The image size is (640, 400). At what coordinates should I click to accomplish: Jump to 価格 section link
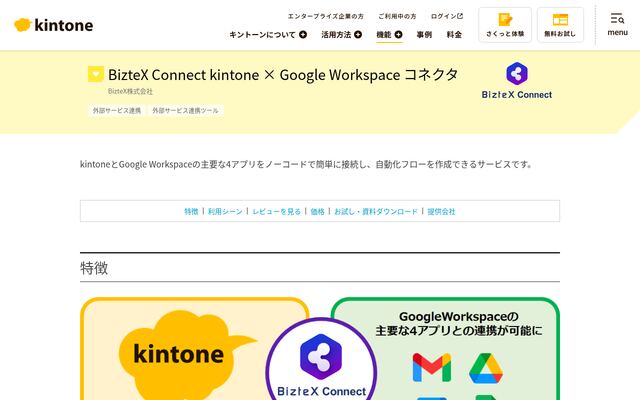(317, 211)
